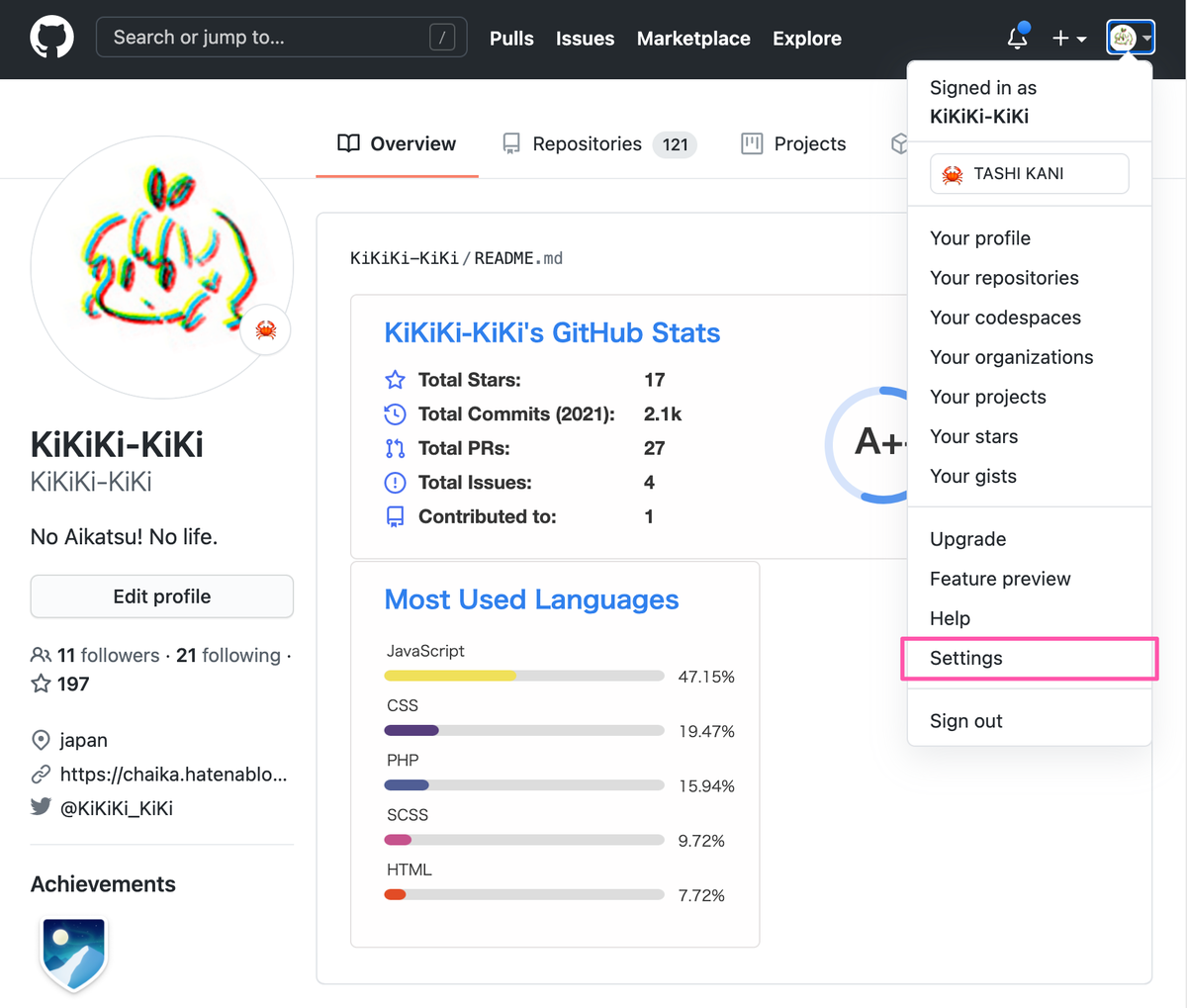The height and width of the screenshot is (1008, 1187).
Task: Open the 21 following link
Action: tap(228, 655)
